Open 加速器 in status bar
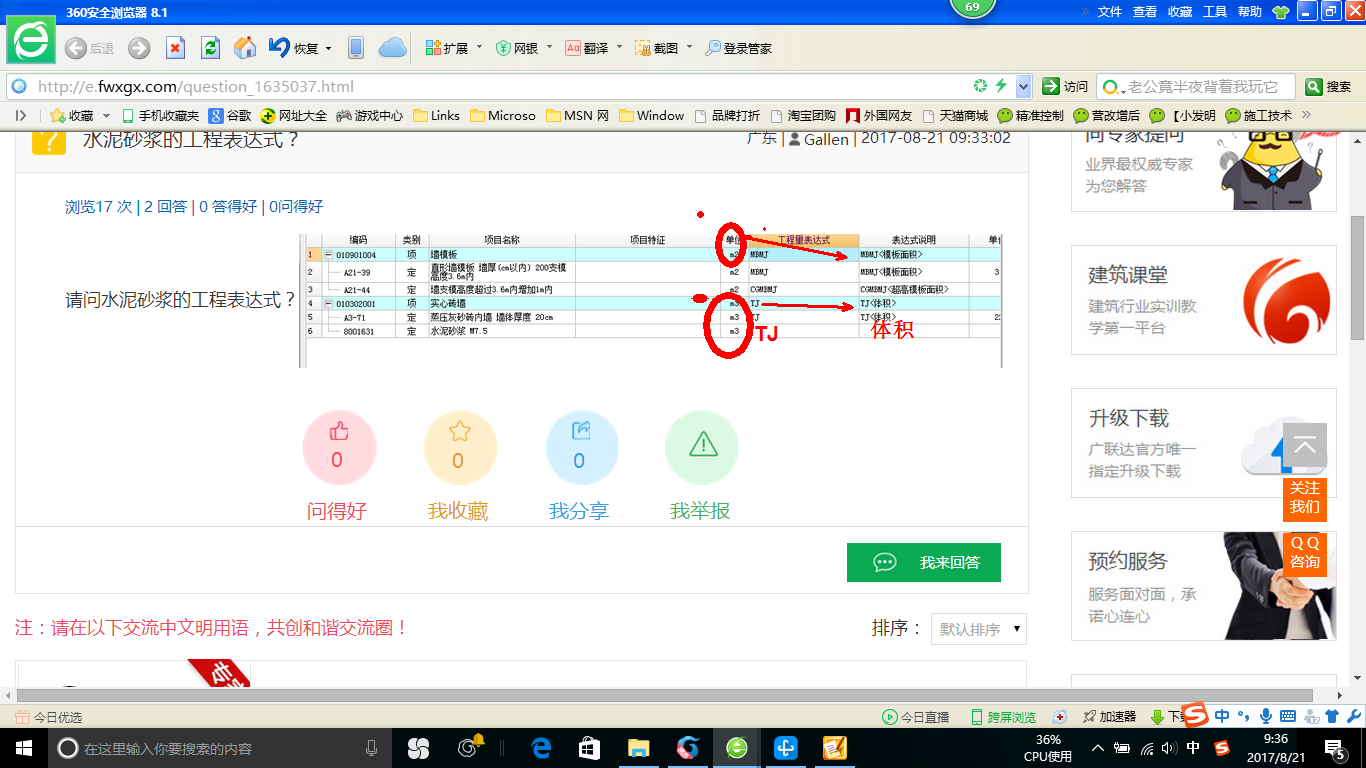This screenshot has height=768, width=1366. 1108,717
